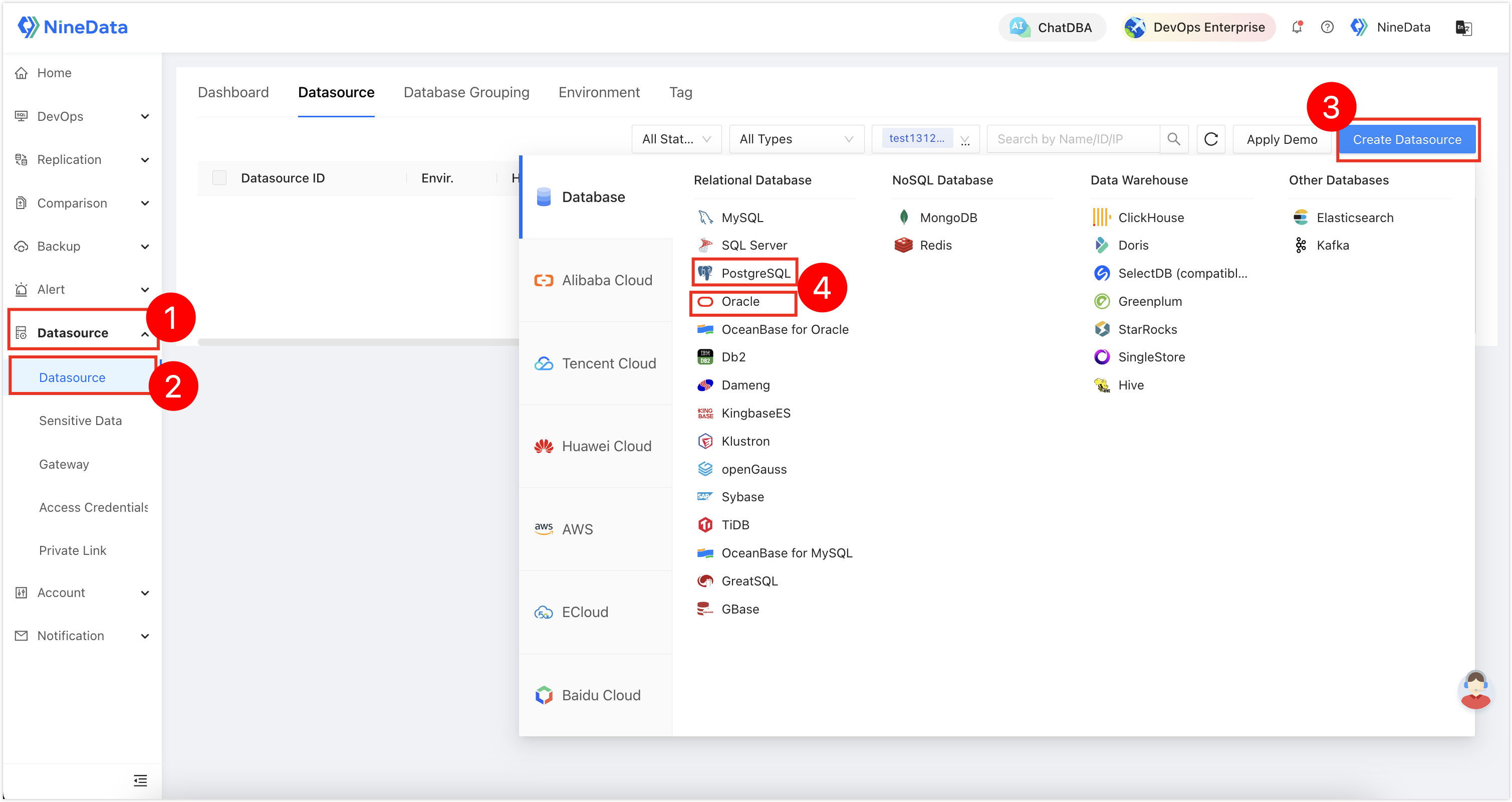Open the test1312 filter dropdown
1512x802 pixels.
click(926, 139)
